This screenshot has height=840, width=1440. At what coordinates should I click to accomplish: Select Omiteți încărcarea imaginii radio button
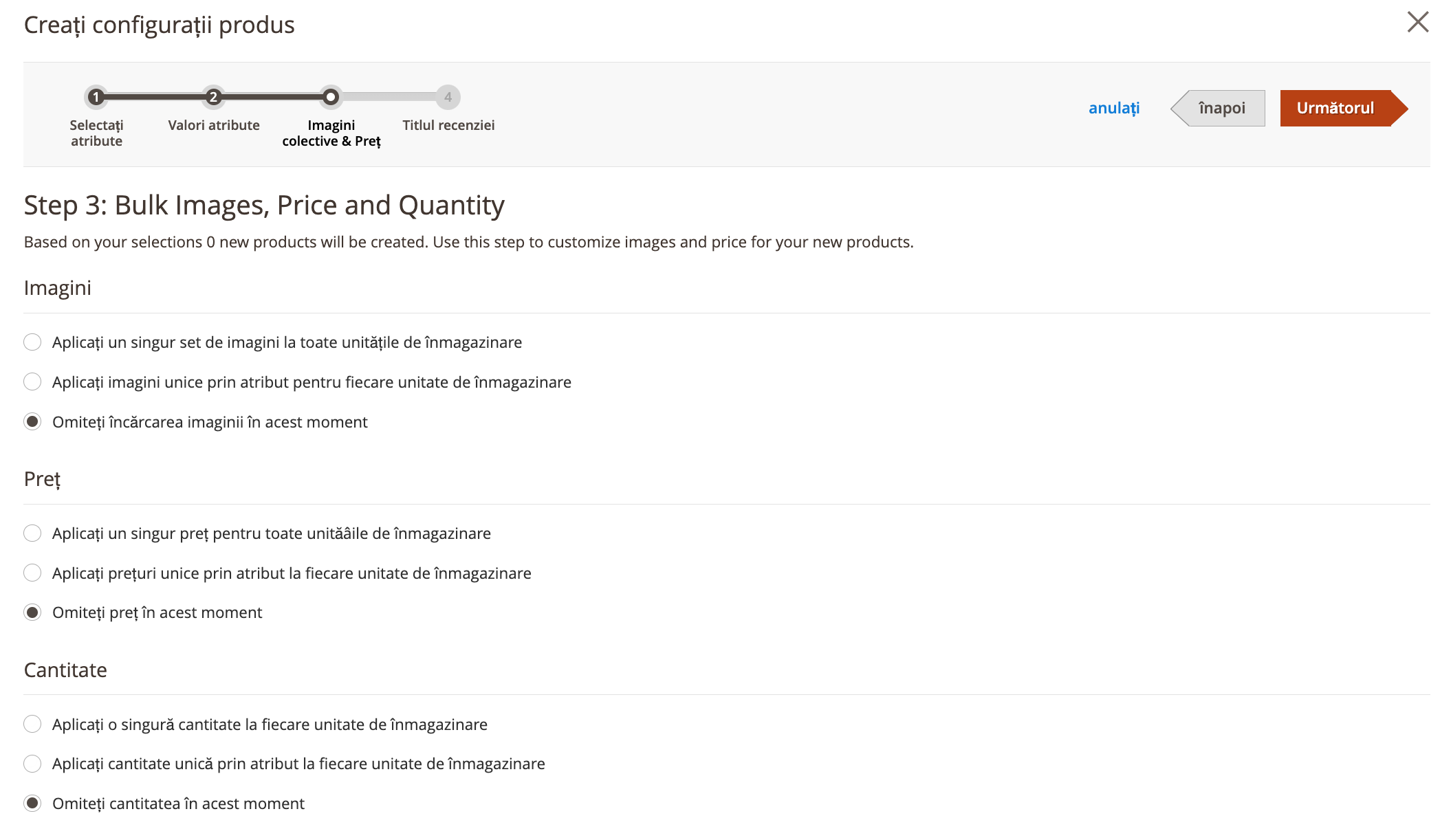pos(32,422)
